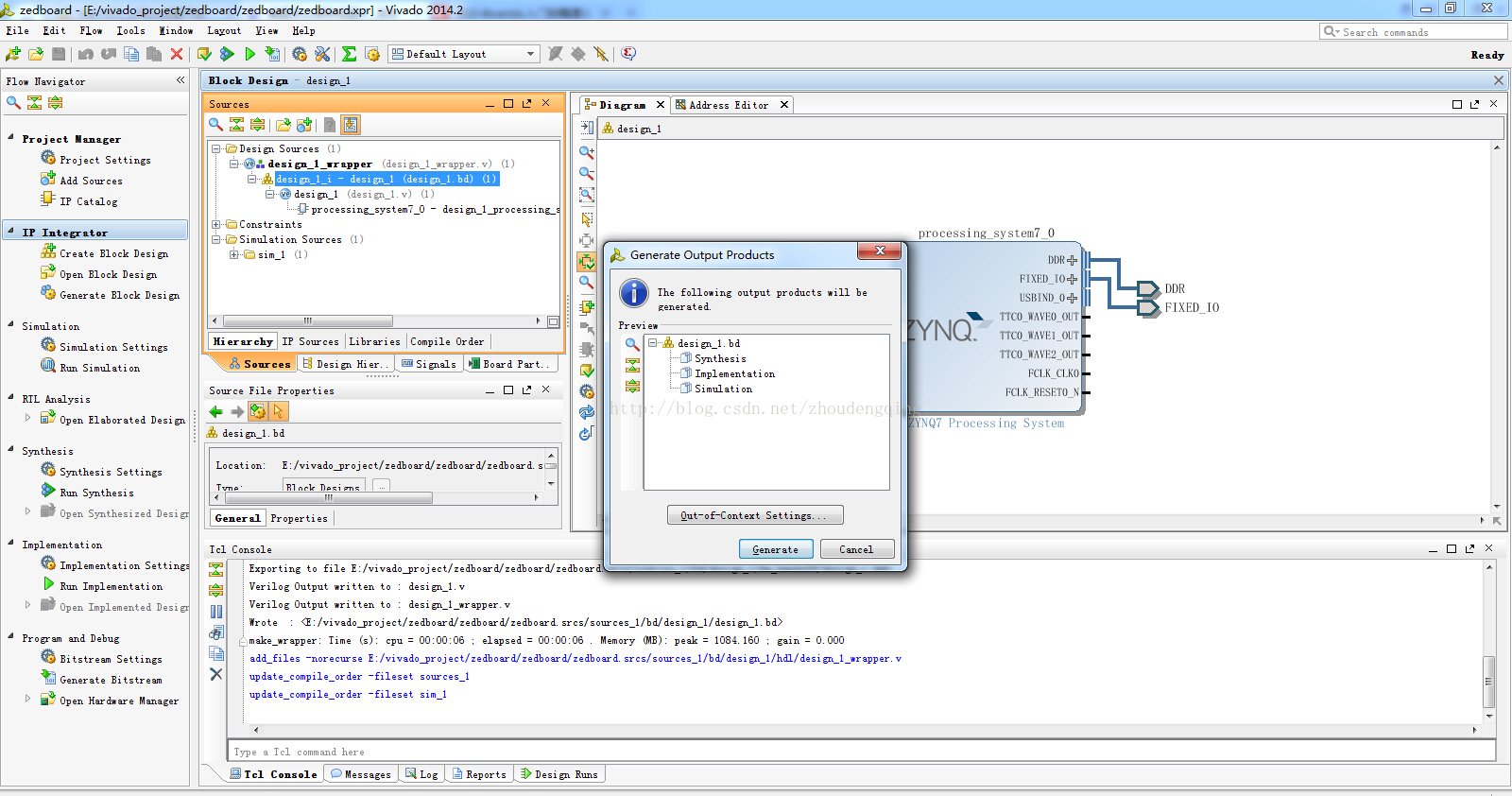
Task: Click the red Delete X toolbar icon
Action: tap(177, 54)
